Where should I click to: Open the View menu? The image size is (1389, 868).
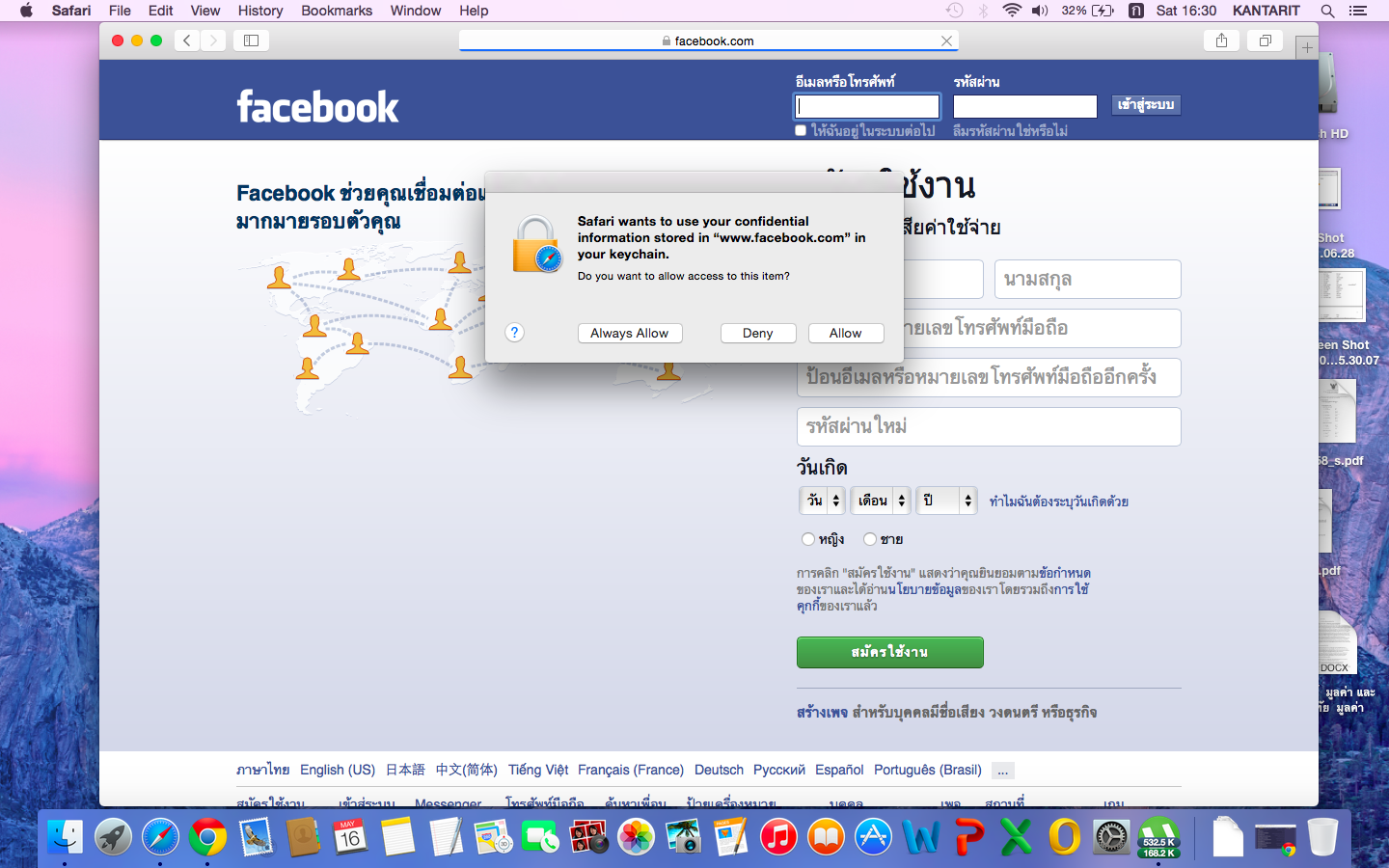click(204, 11)
